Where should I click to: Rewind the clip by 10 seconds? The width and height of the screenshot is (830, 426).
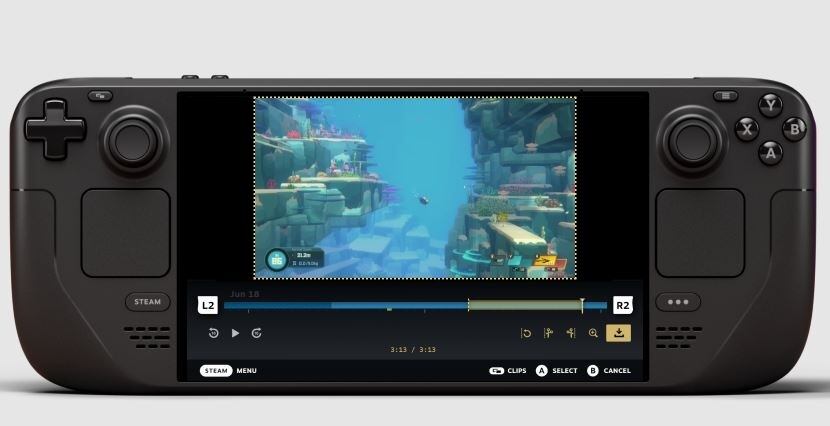click(213, 333)
